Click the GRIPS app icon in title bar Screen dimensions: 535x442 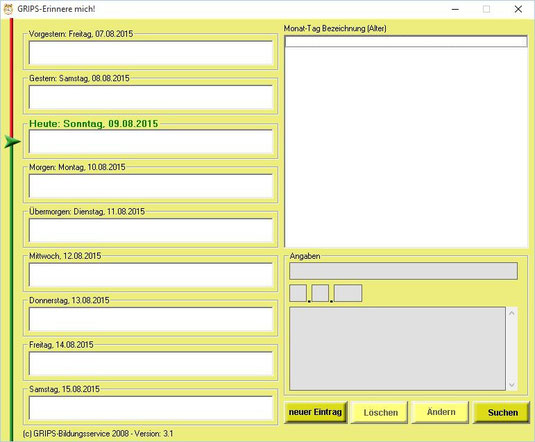8,9
